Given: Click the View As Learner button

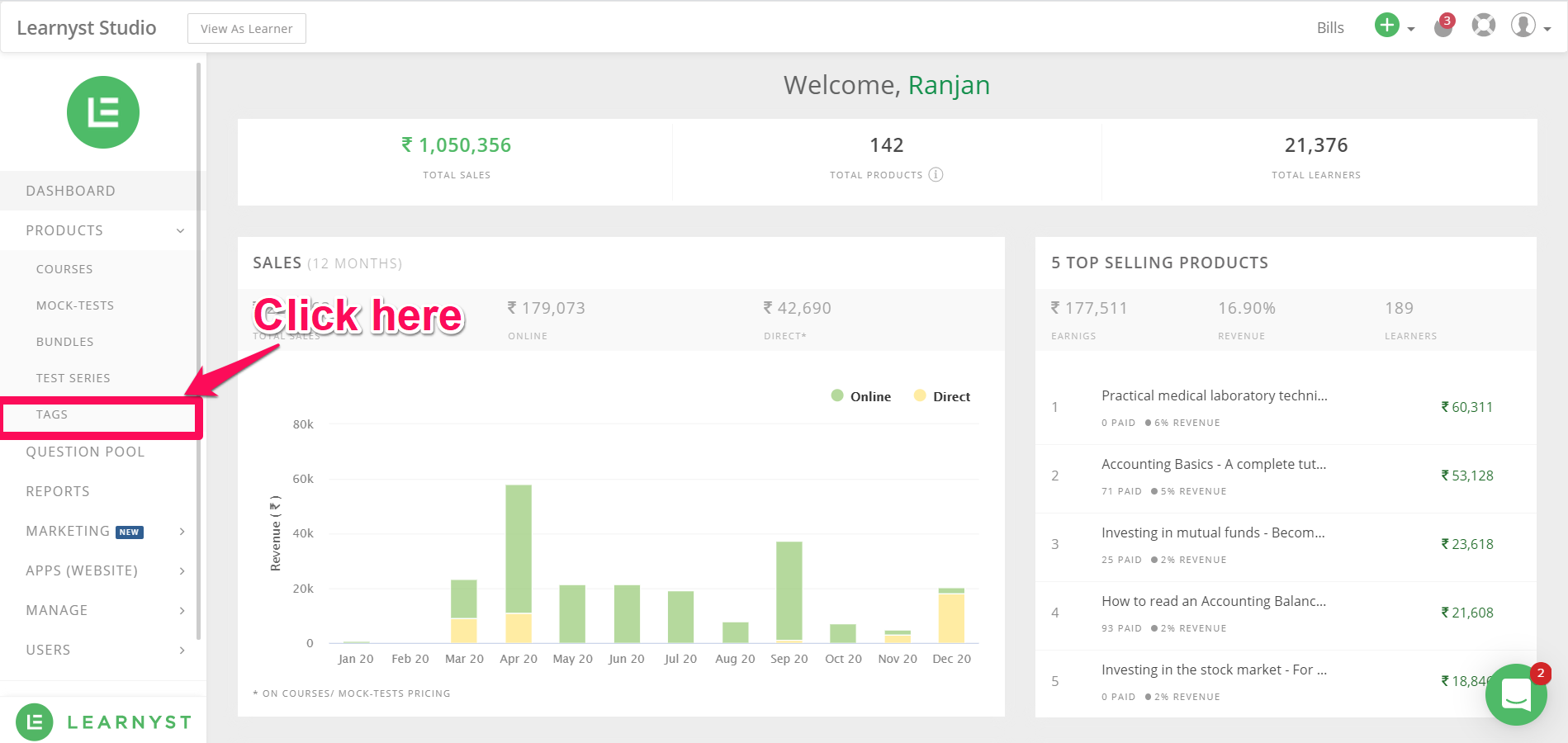Looking at the screenshot, I should tap(247, 28).
